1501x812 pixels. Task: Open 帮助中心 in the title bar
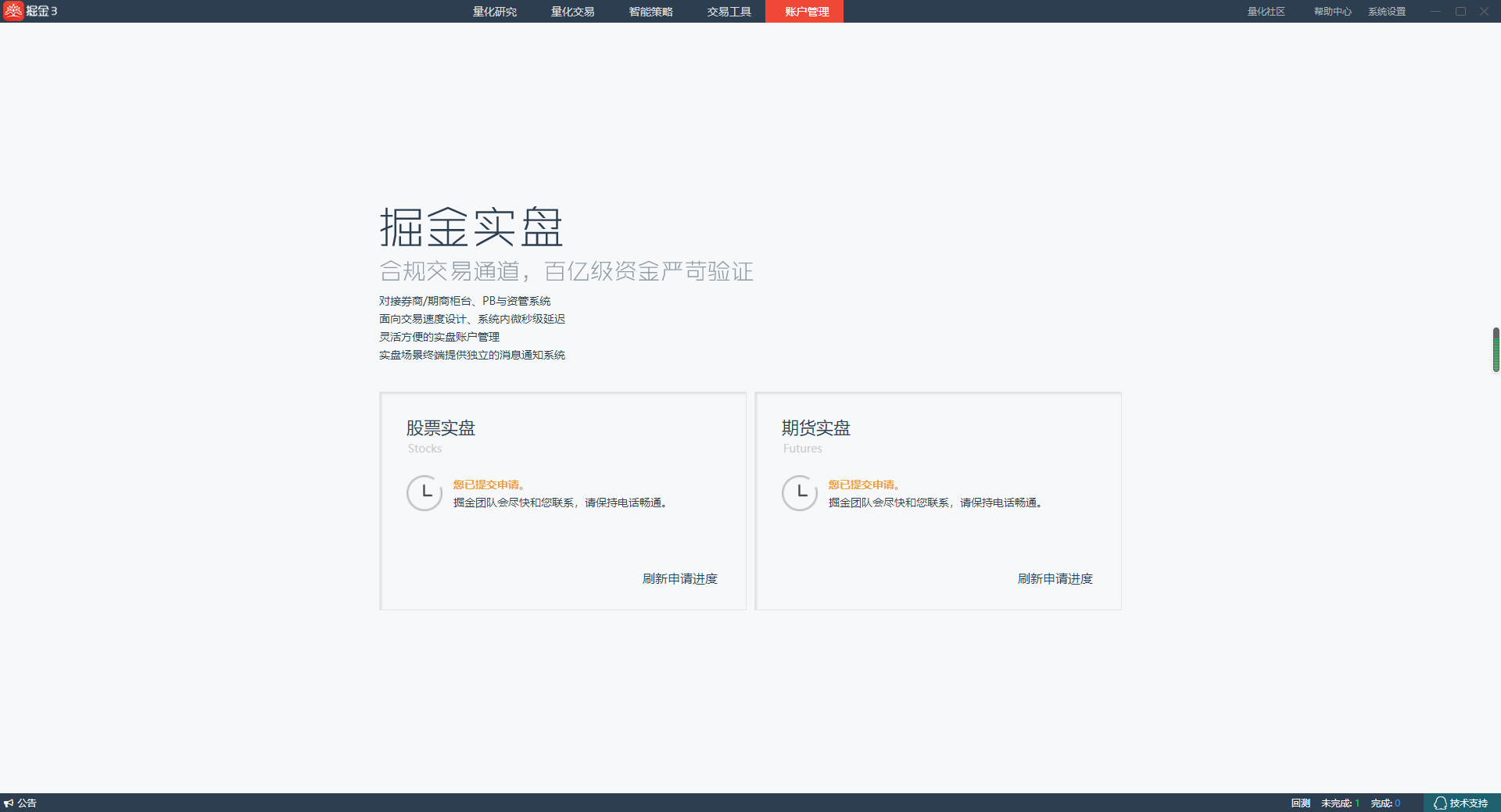click(1332, 12)
